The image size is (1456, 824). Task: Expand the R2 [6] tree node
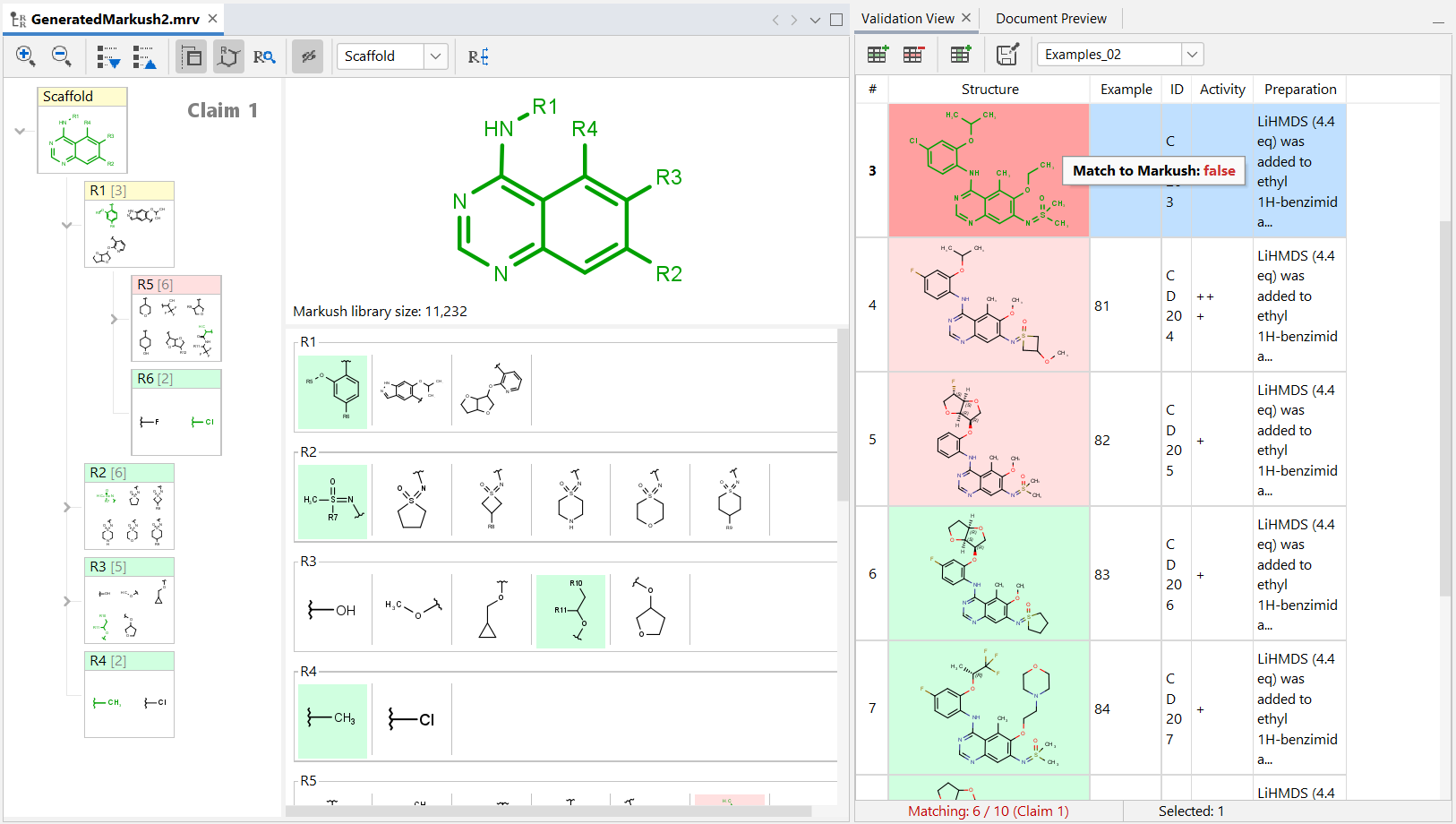pyautogui.click(x=66, y=507)
